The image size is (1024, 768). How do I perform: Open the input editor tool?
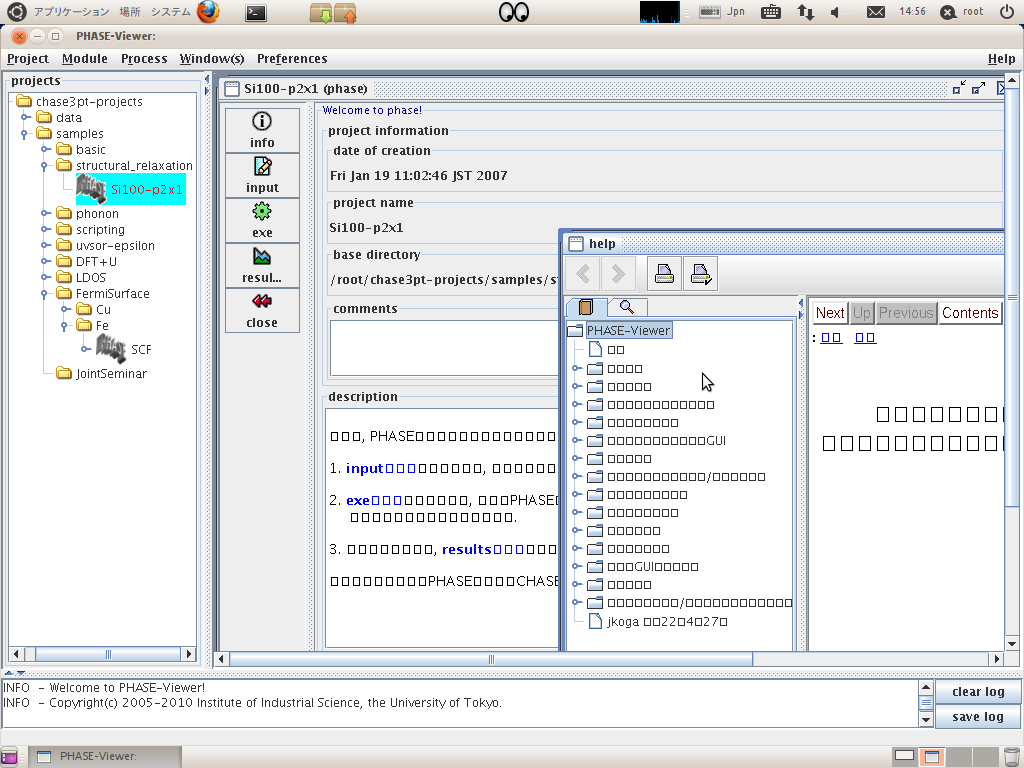[x=262, y=176]
